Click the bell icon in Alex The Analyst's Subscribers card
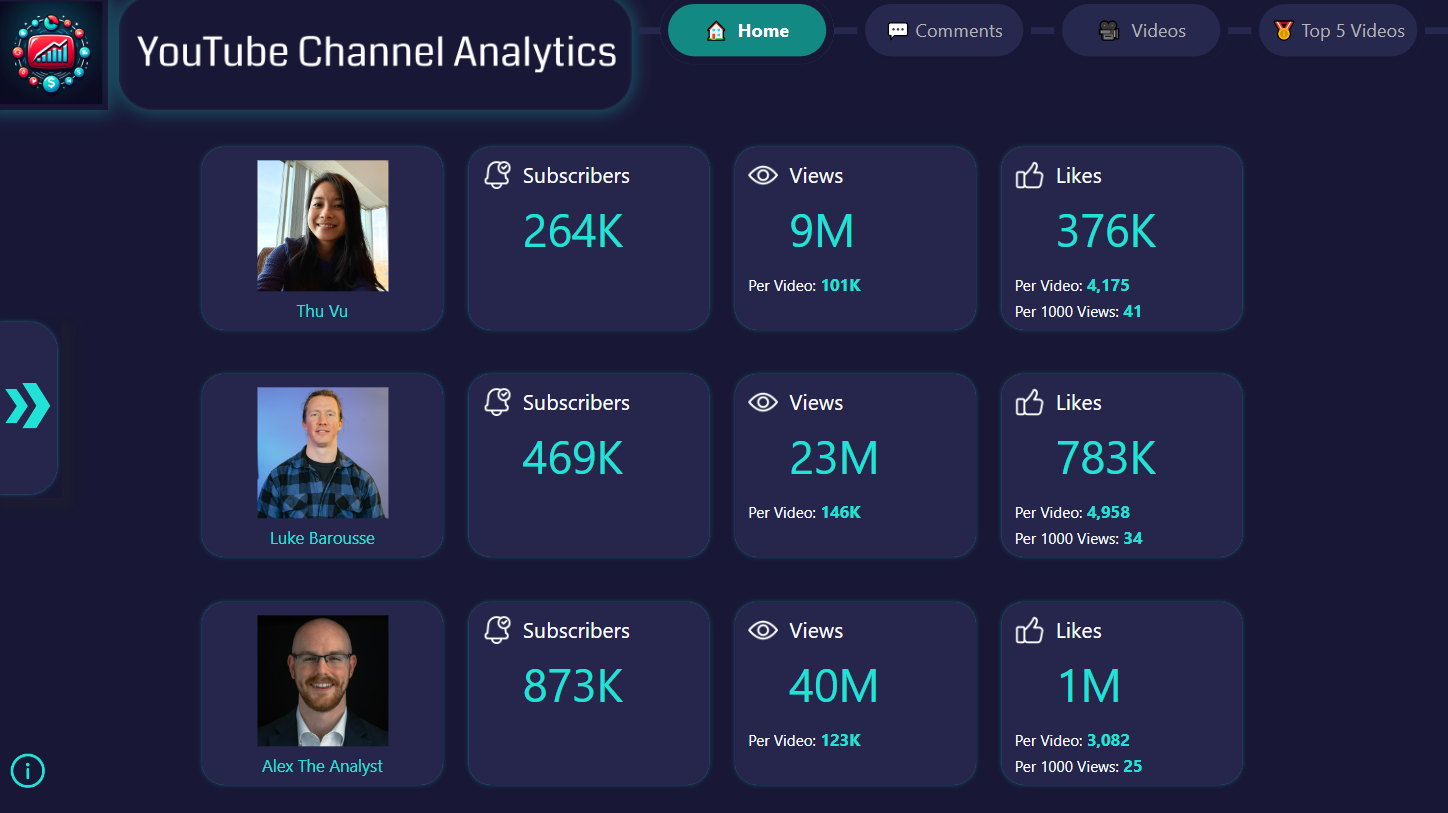 click(x=497, y=630)
